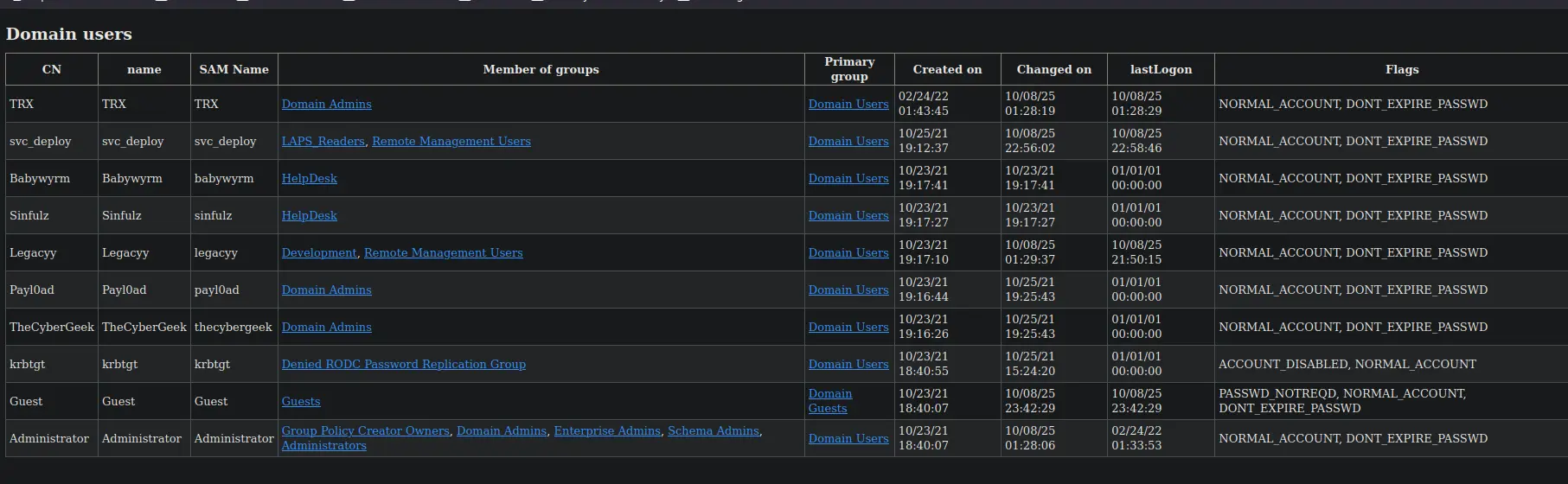Click the Schema Admins link
The height and width of the screenshot is (484, 1568).
[713, 430]
